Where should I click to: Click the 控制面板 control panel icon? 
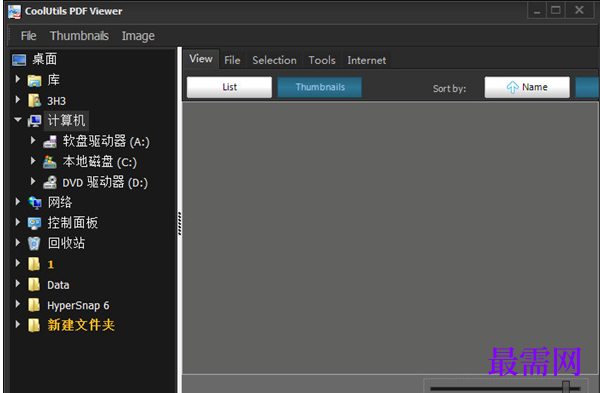[x=34, y=223]
